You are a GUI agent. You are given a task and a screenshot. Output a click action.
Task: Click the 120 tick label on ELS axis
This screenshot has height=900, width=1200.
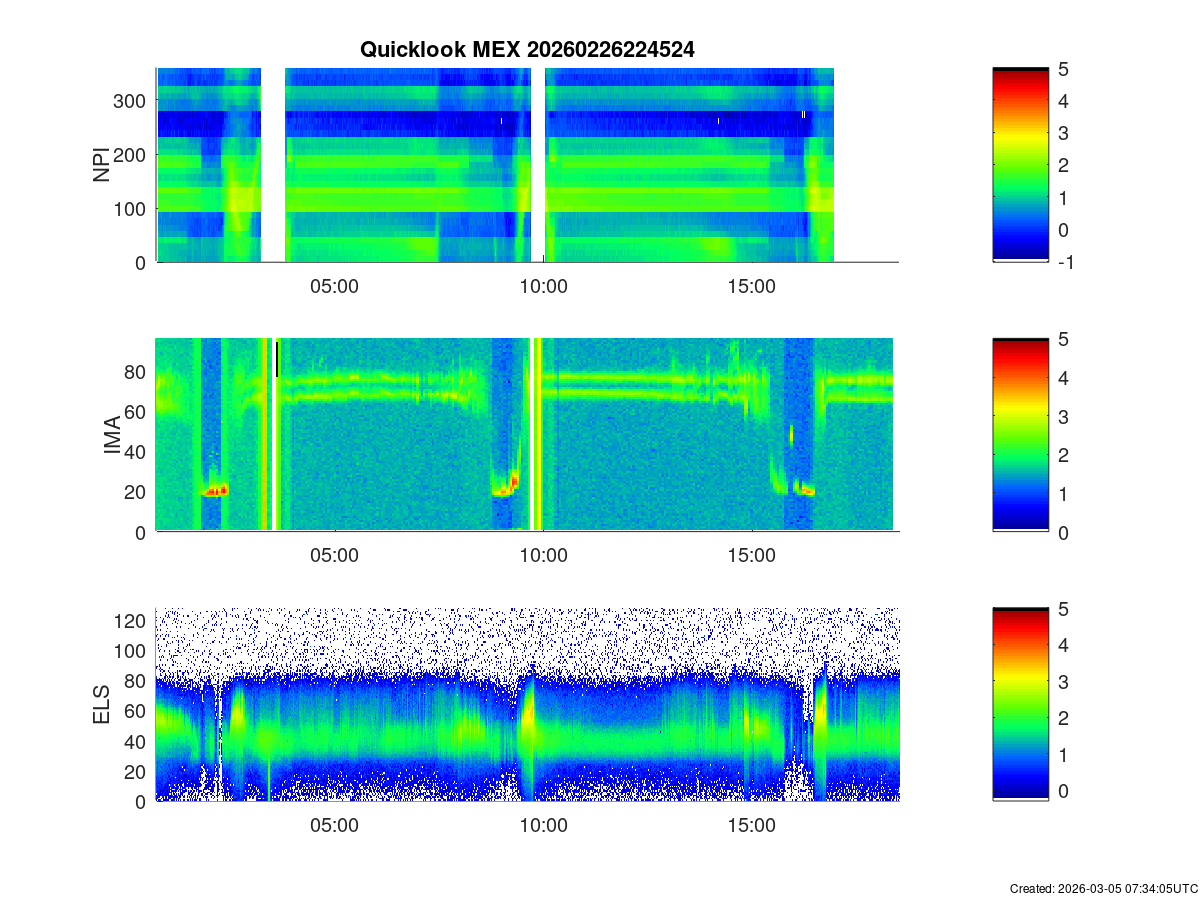tap(132, 621)
